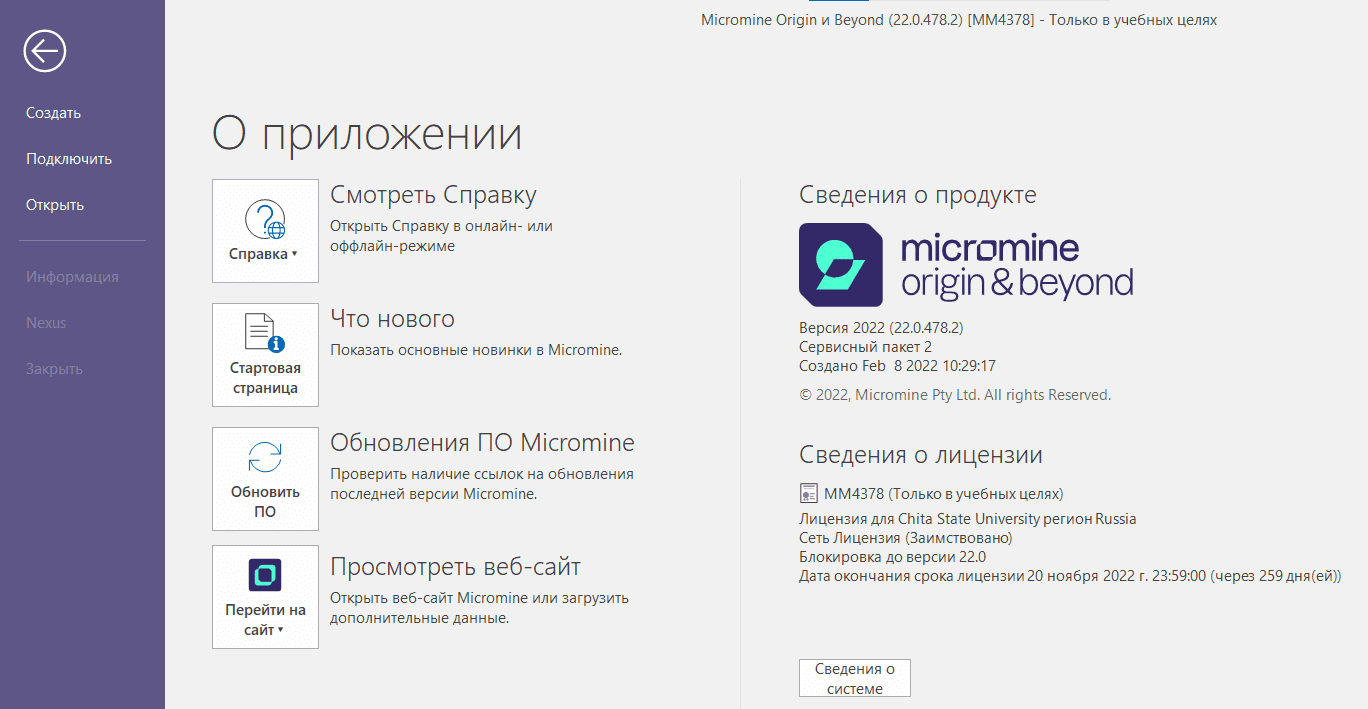Click the Создано Feb 8 2022 line
Viewport: 1368px width, 709px height.
[897, 366]
